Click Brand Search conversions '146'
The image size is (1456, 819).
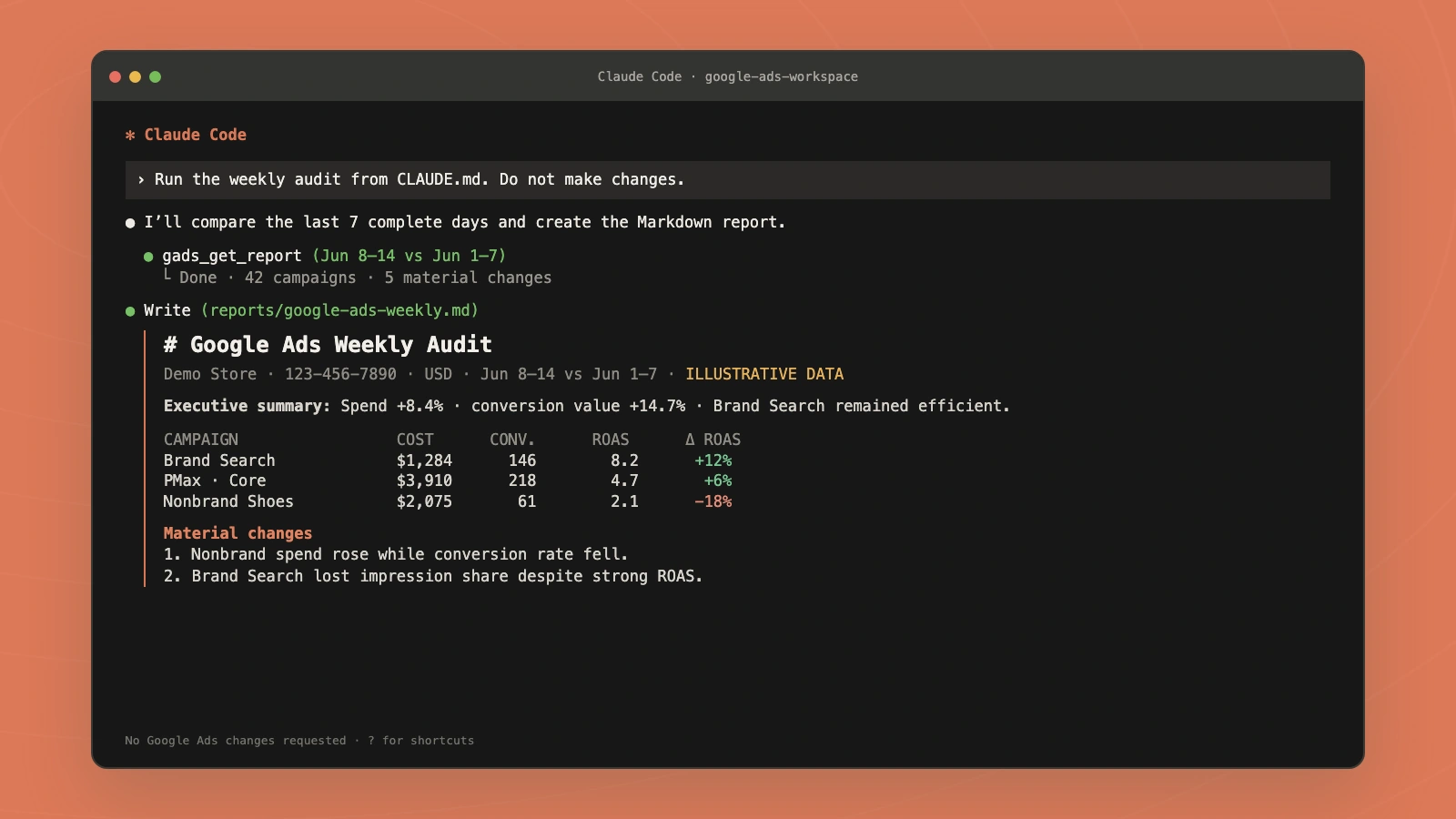click(x=522, y=460)
